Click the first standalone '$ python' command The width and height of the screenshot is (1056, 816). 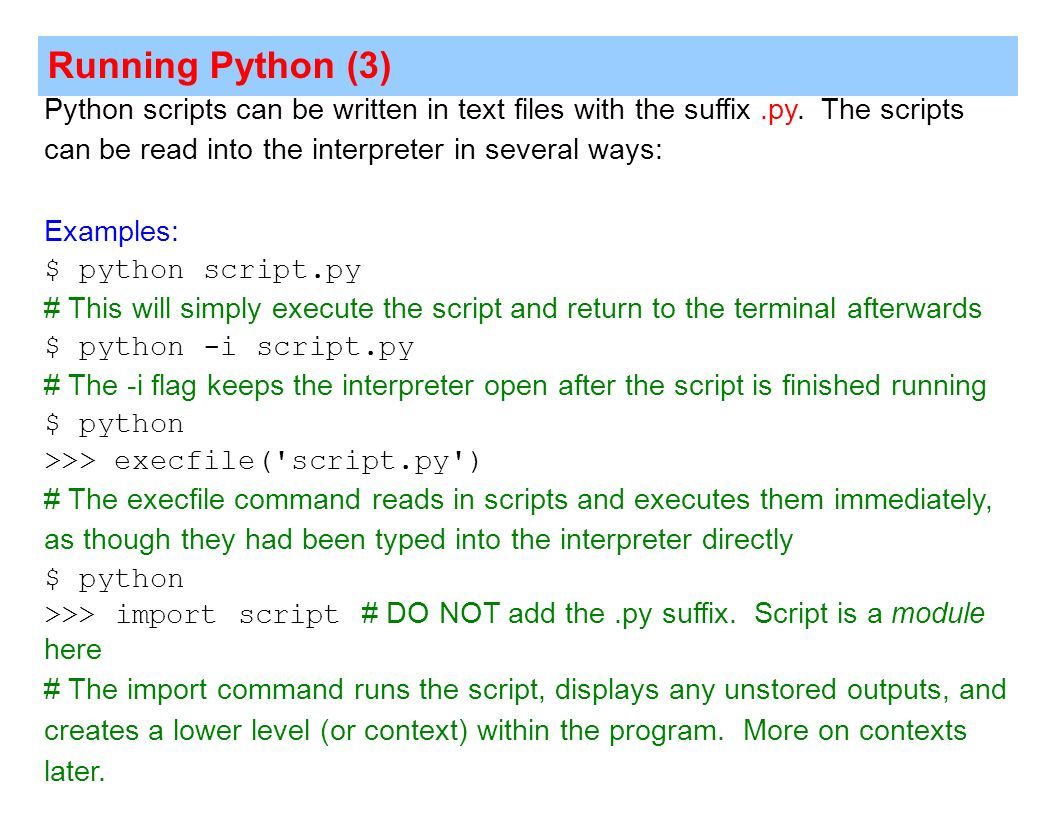pos(114,425)
